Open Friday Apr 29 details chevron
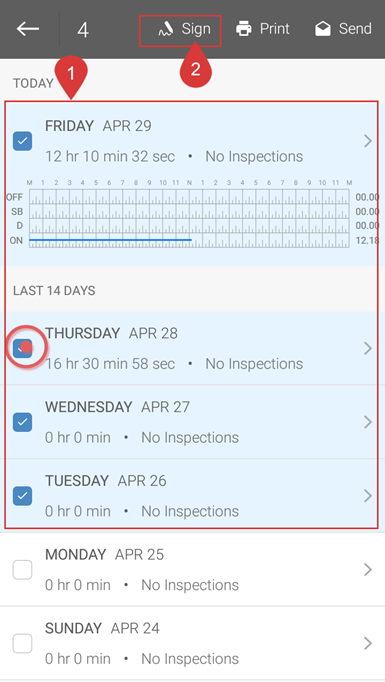 (x=368, y=141)
